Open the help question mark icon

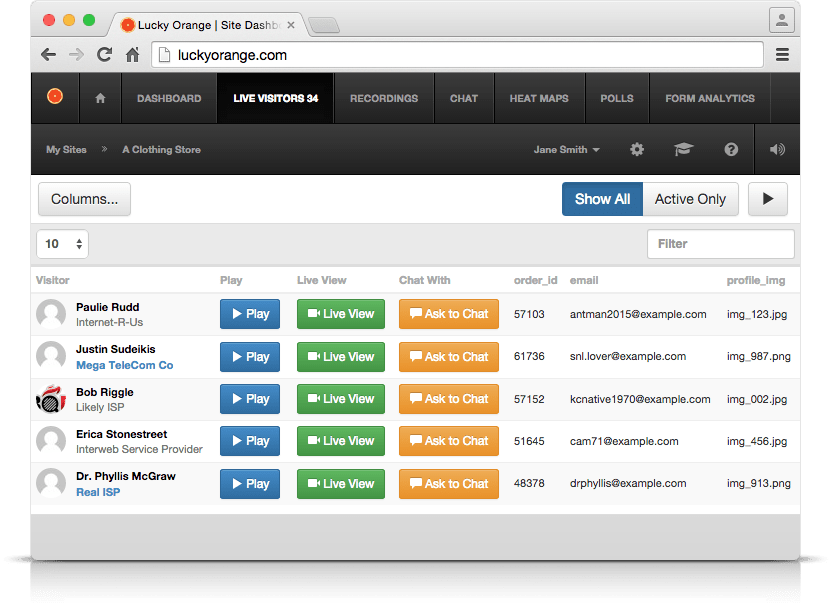click(x=731, y=150)
